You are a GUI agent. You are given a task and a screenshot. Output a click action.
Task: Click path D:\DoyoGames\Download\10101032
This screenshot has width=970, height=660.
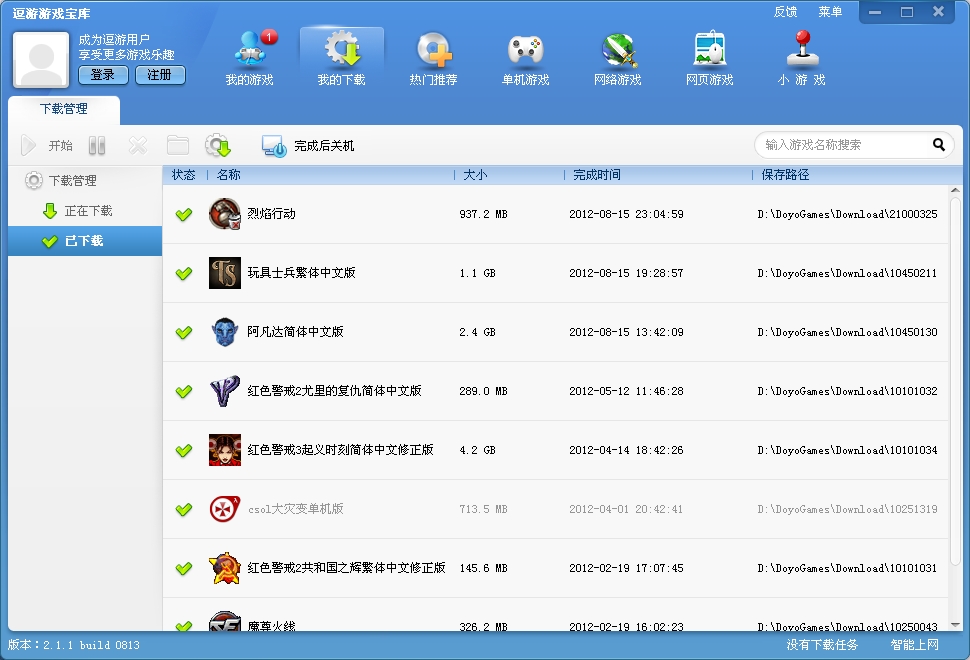847,391
